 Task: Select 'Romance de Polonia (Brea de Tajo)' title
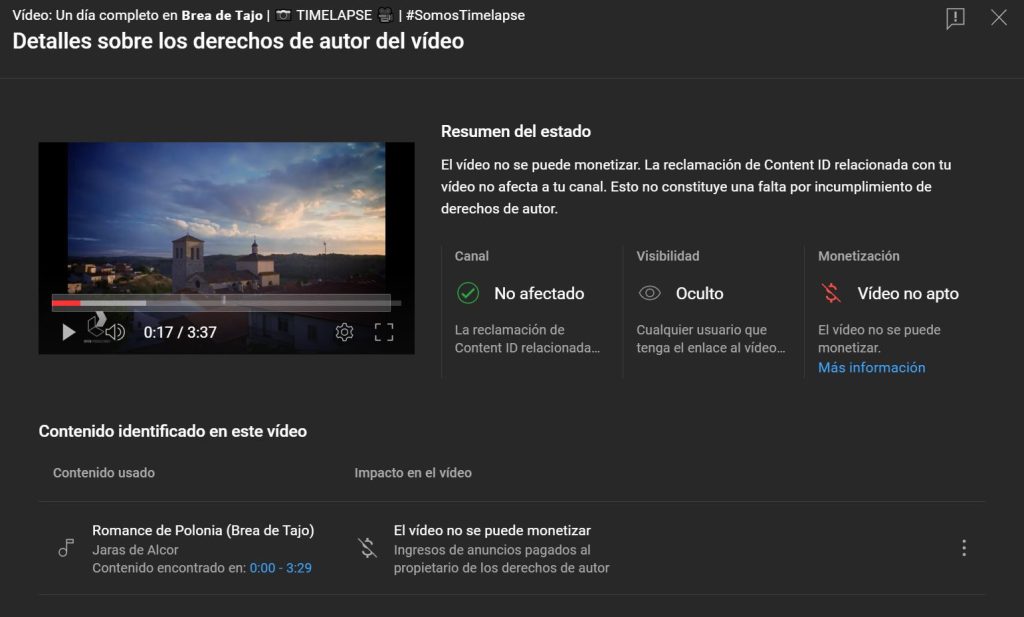203,530
